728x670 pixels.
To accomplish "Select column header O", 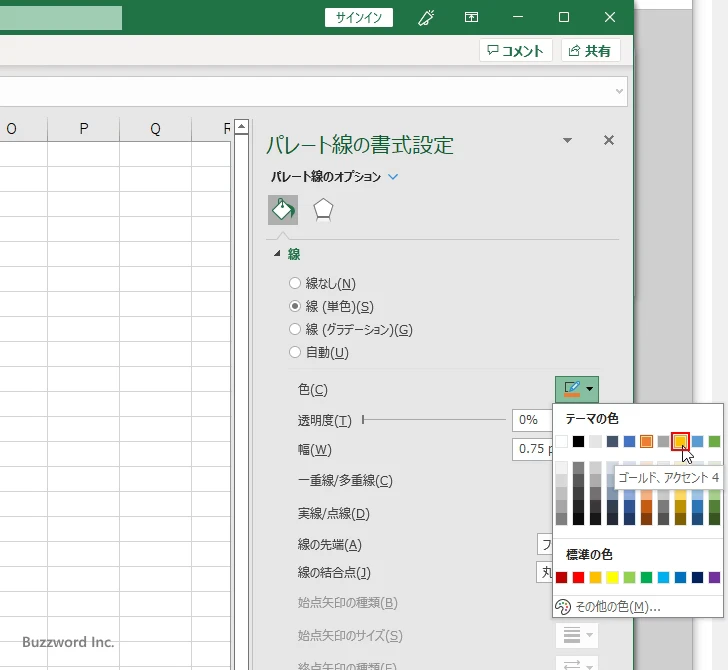I will coord(23,129).
